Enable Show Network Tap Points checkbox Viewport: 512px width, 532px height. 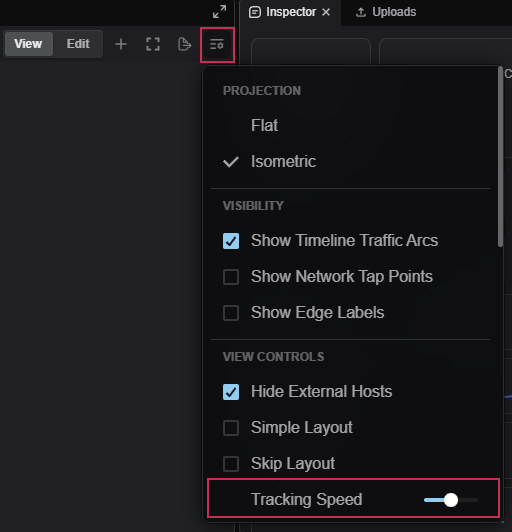[231, 277]
